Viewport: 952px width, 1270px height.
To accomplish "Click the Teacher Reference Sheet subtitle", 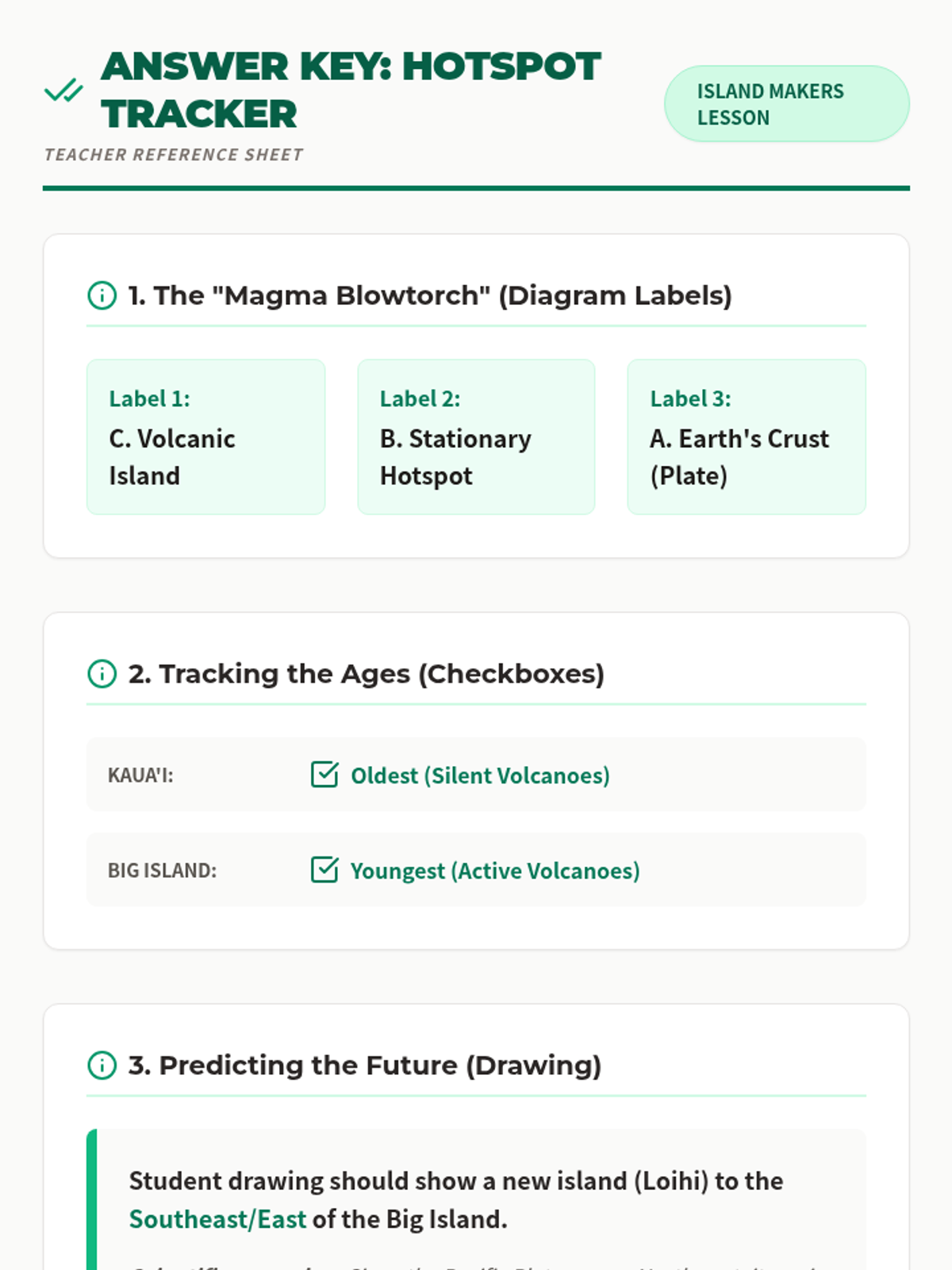I will pos(174,155).
